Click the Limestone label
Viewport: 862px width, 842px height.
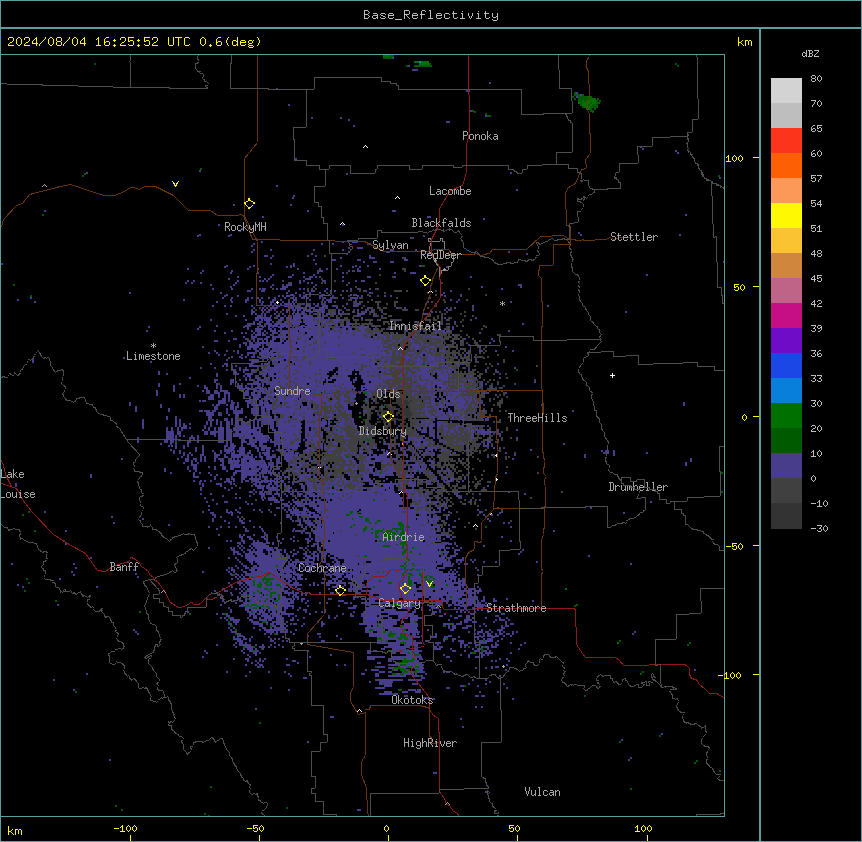[153, 356]
